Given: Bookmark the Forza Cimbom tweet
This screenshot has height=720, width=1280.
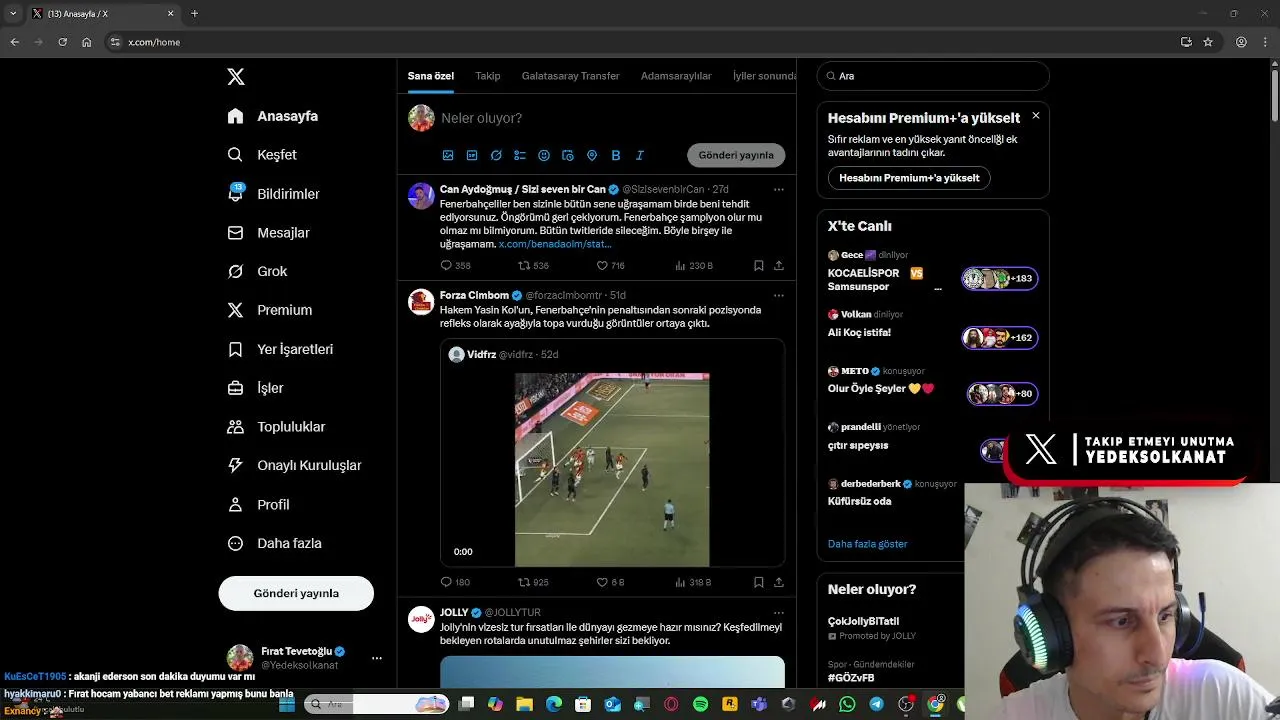Looking at the screenshot, I should (x=758, y=582).
